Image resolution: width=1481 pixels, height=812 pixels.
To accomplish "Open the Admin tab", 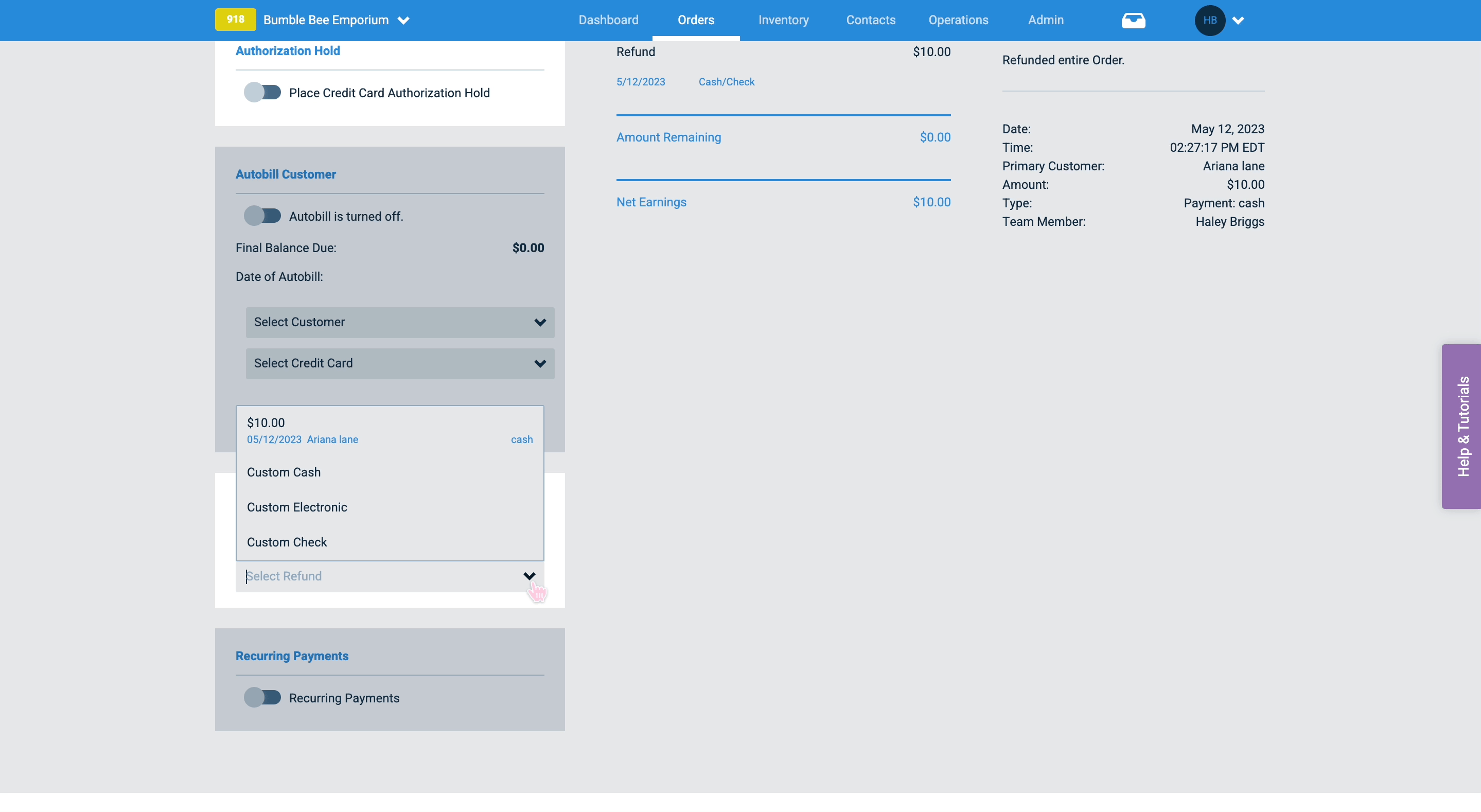I will (1046, 20).
